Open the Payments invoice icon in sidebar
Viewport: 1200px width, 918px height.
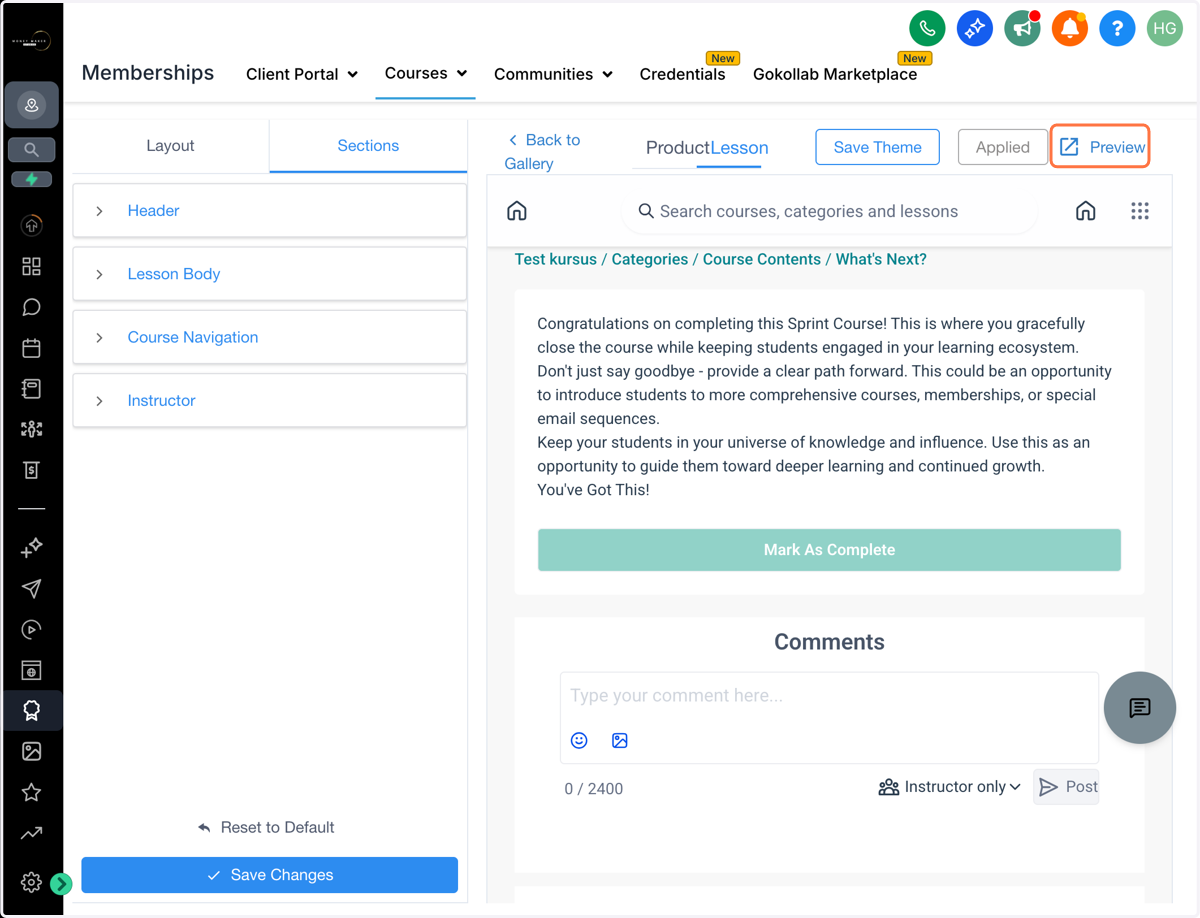pyautogui.click(x=31, y=470)
